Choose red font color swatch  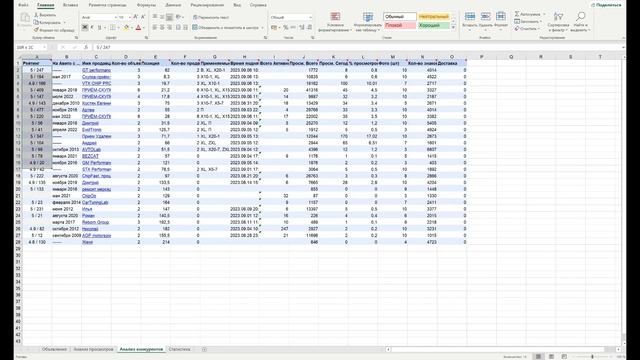[138, 28]
